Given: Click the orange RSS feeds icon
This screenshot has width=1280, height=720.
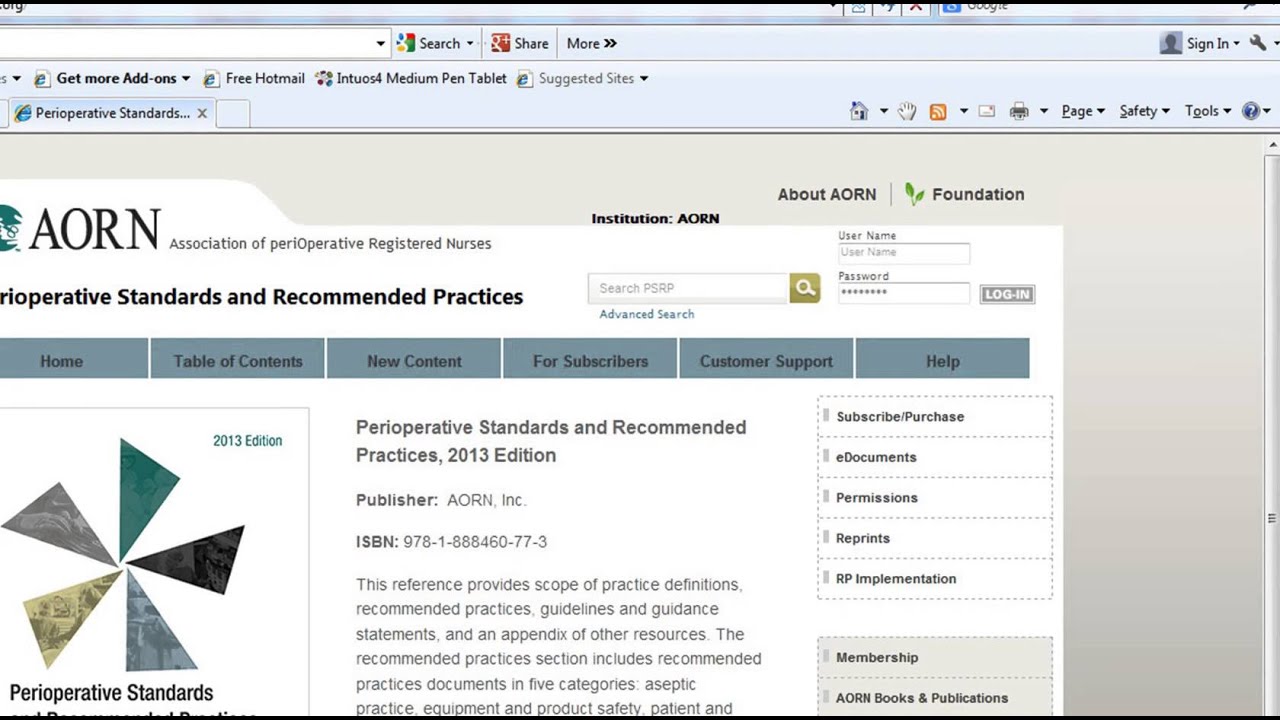Looking at the screenshot, I should pos(938,112).
